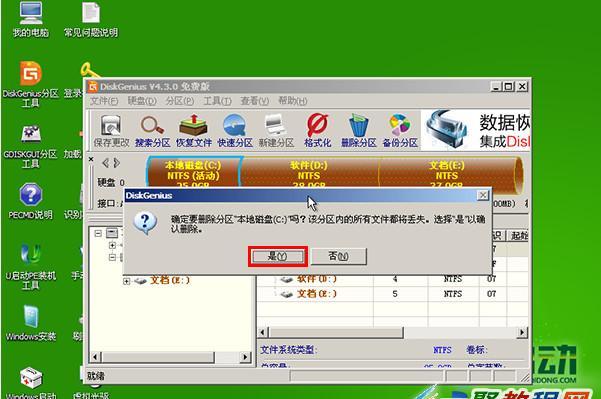Image resolution: width=601 pixels, height=399 pixels.
Task: Open the 分区(P) menu
Action: (x=179, y=101)
